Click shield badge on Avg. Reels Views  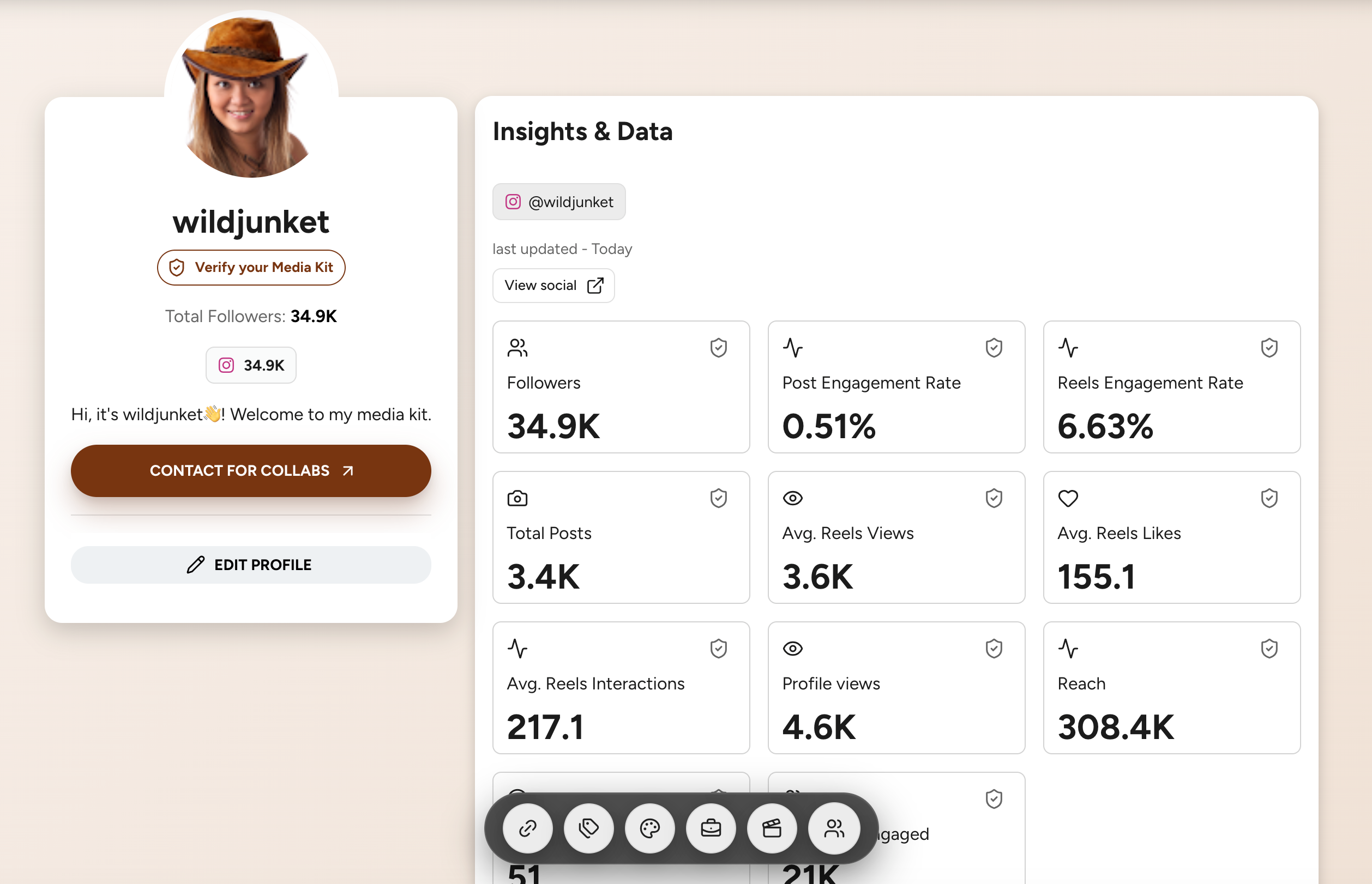994,498
